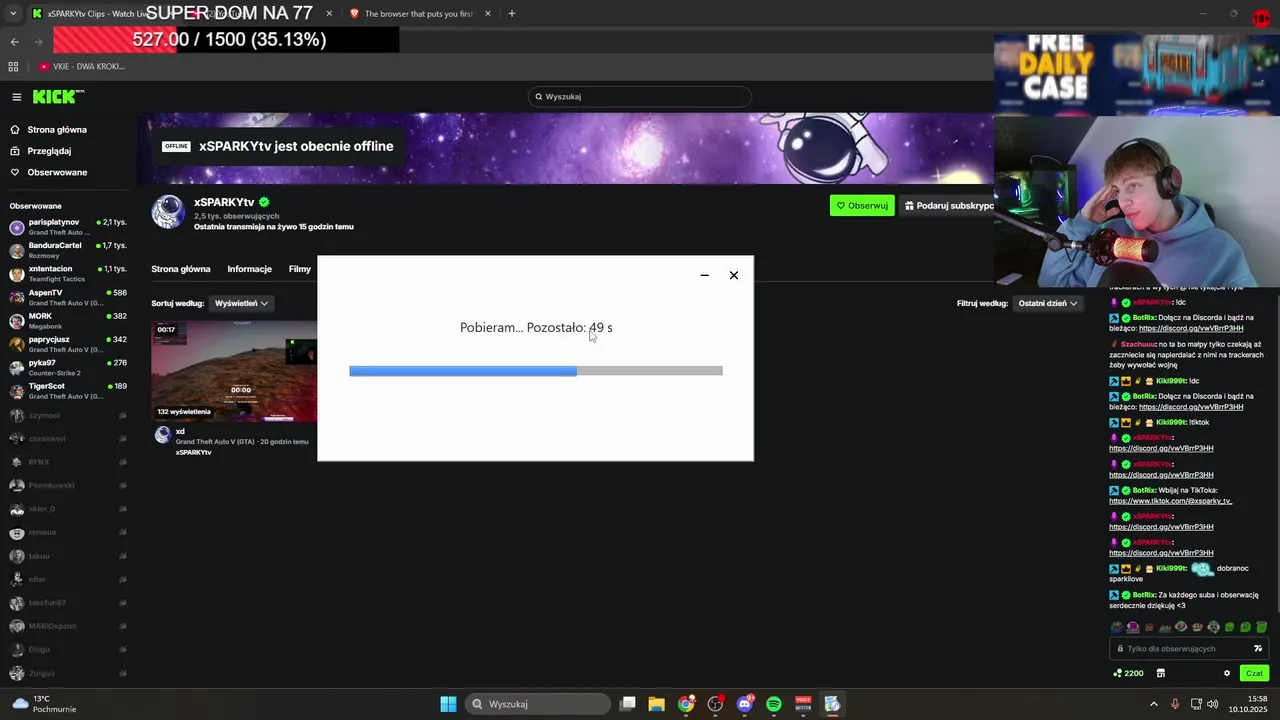Open the VKIE - DWA KROKI bookmark
This screenshot has width=1280, height=720.
click(82, 67)
